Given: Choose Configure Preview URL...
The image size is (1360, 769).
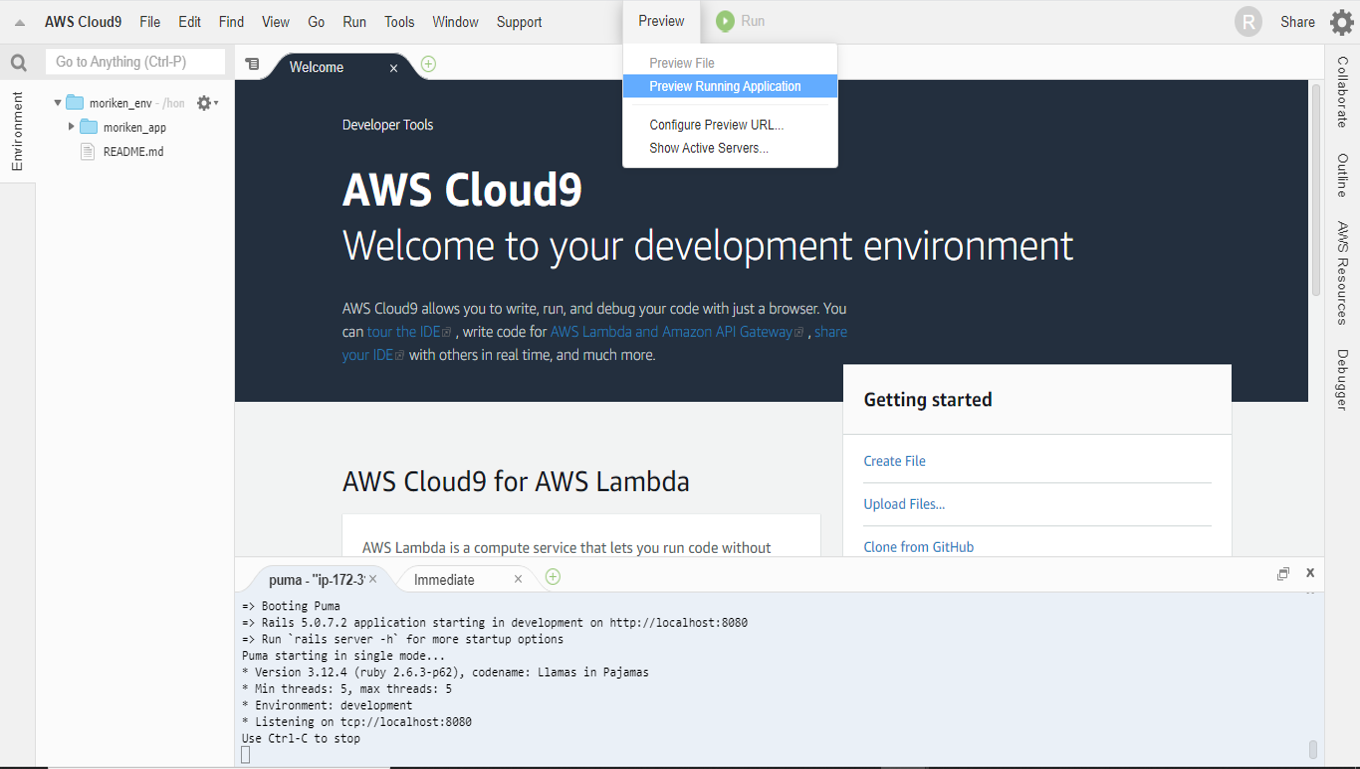Looking at the screenshot, I should [730, 125].
